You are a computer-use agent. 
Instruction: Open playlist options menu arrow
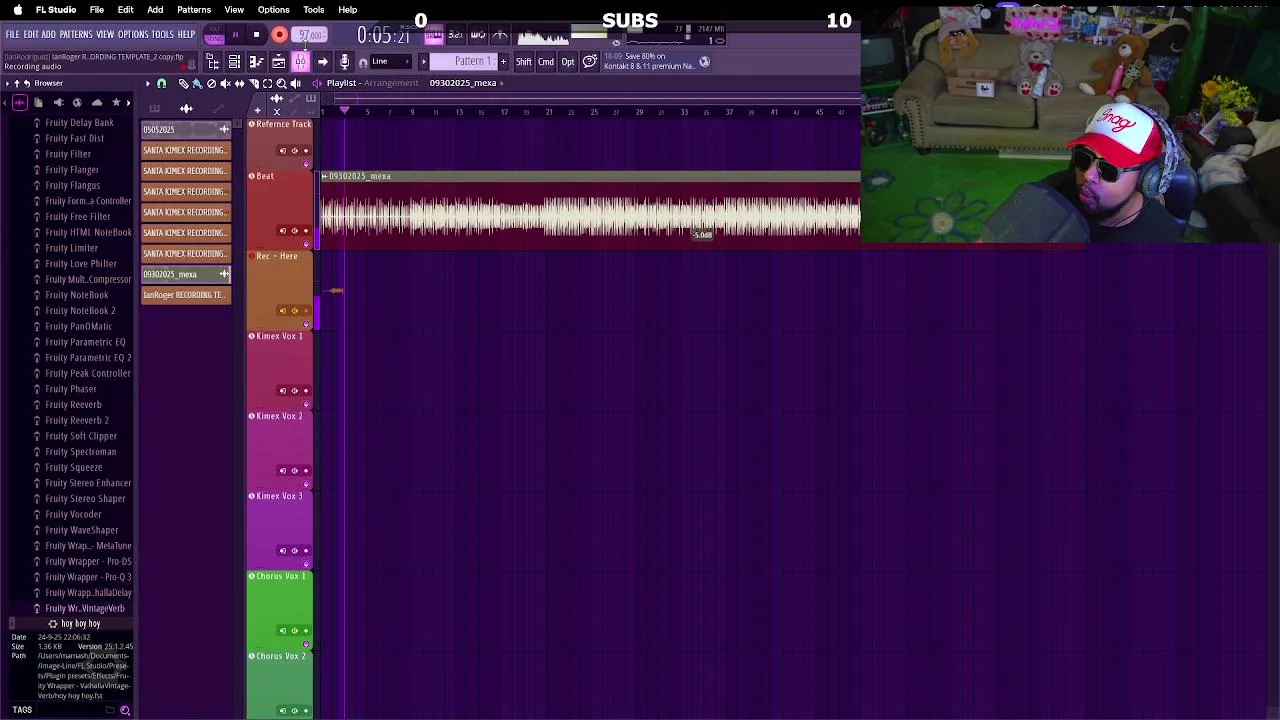(147, 83)
